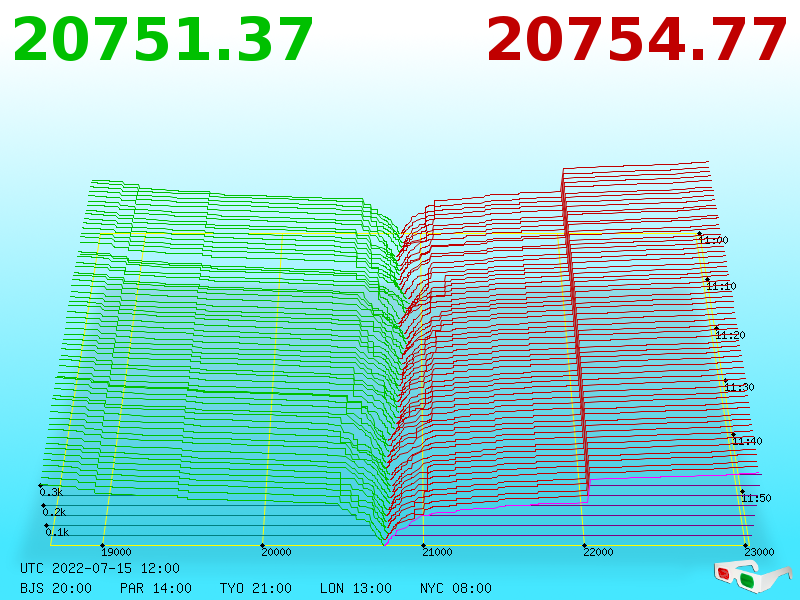Click the red ask price 20754.77
Screen dimensions: 800x600
pos(637,40)
